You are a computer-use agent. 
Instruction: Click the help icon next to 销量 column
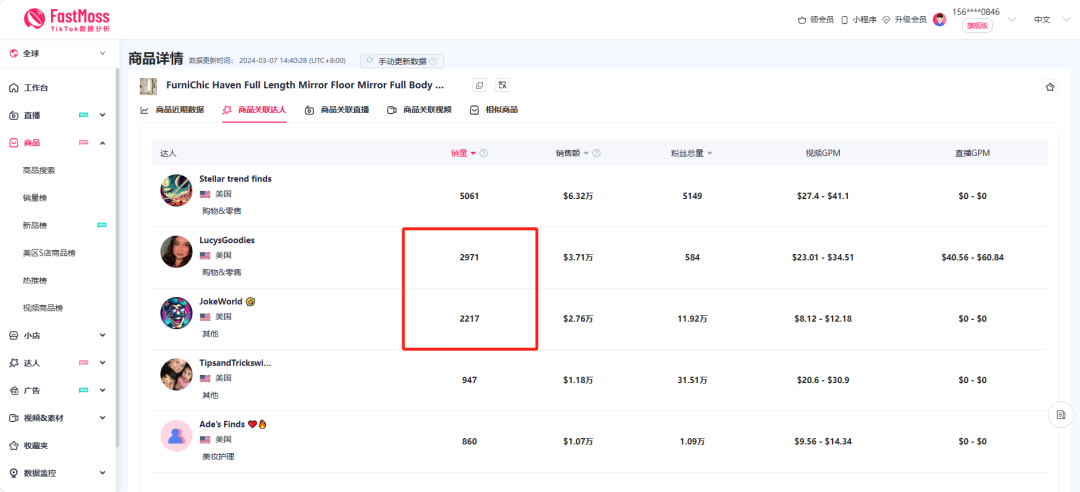click(484, 153)
